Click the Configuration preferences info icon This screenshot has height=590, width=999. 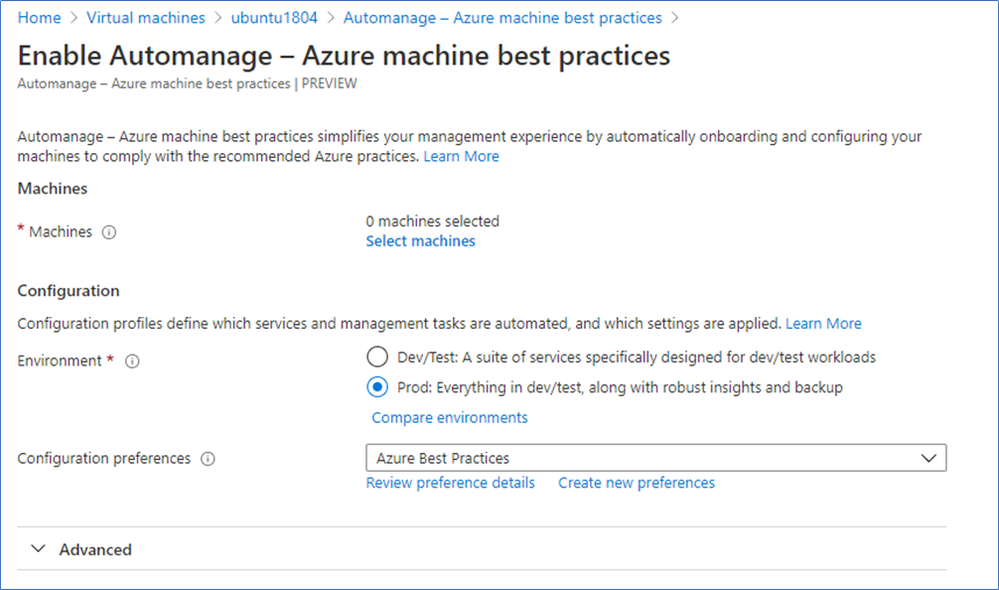click(208, 459)
